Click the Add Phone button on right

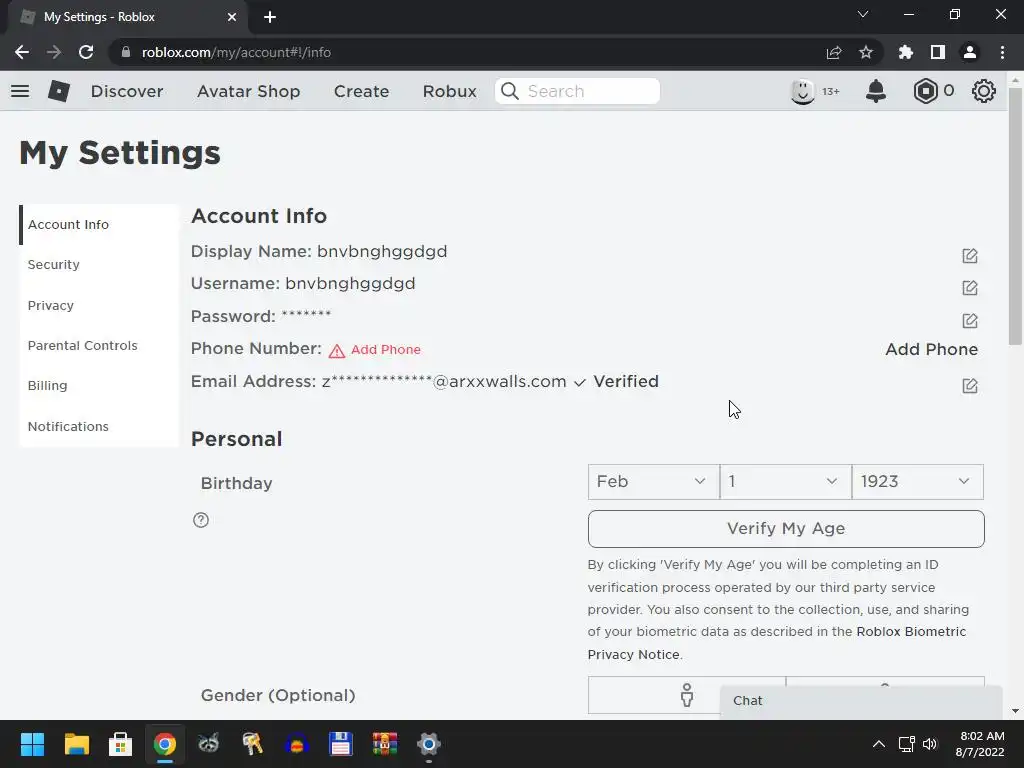[931, 349]
